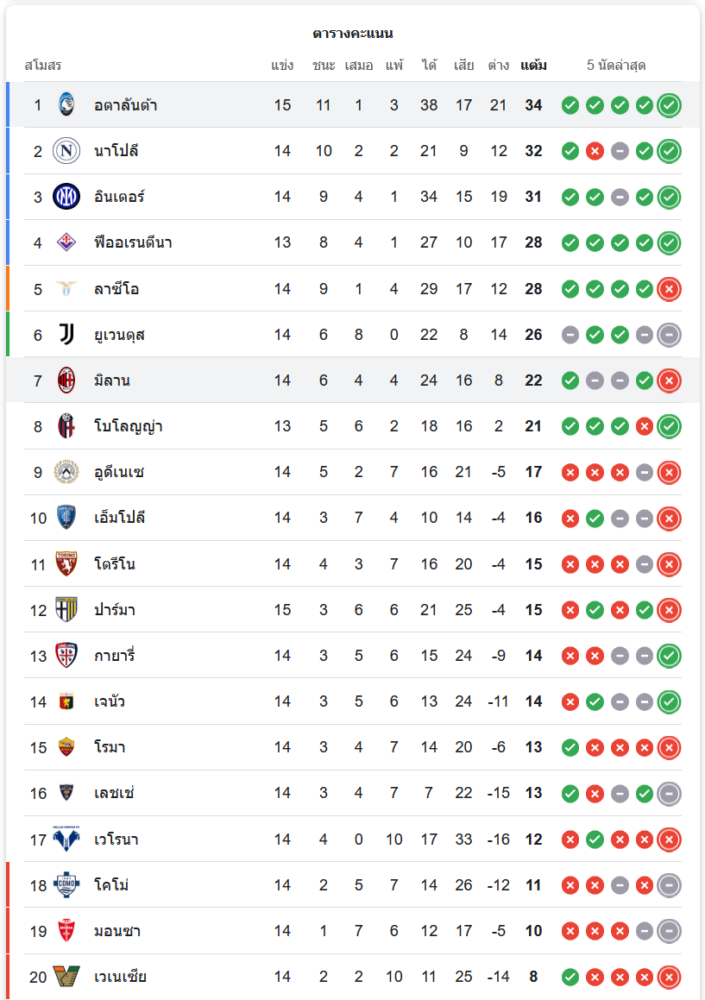Click the แต้ม column header

click(x=533, y=66)
